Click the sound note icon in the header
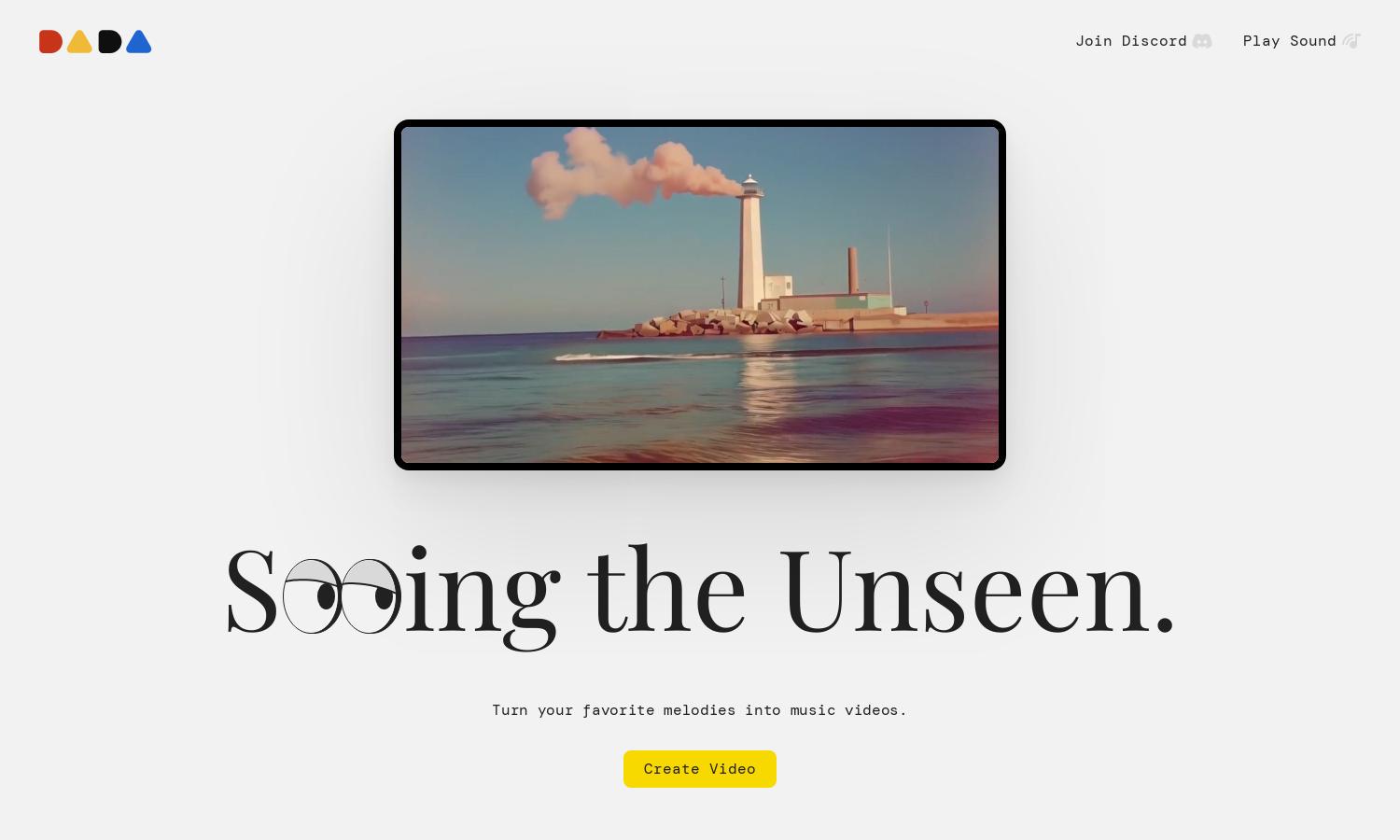Viewport: 1400px width, 840px height. [x=1351, y=41]
